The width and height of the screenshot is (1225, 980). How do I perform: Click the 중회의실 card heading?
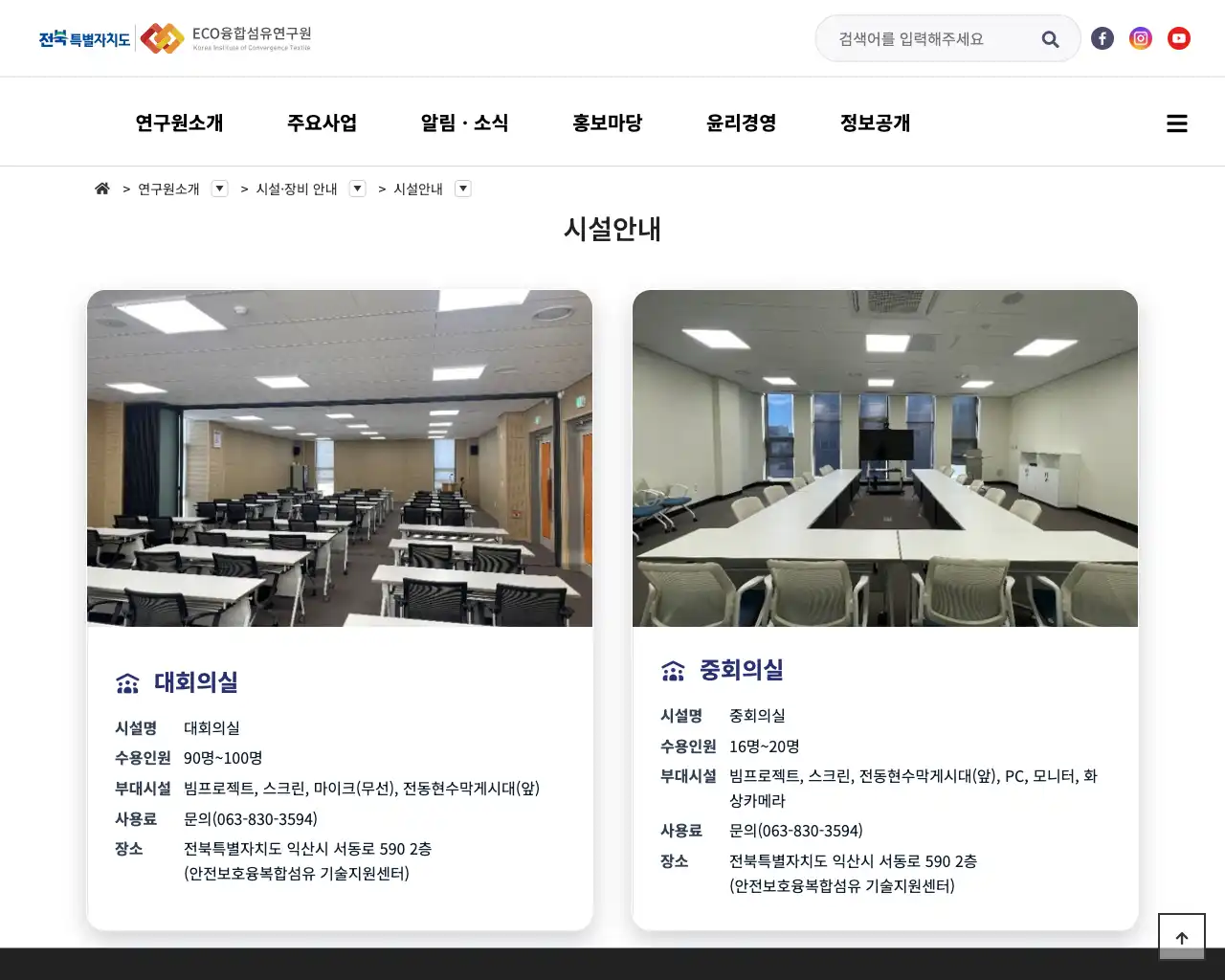tap(742, 670)
